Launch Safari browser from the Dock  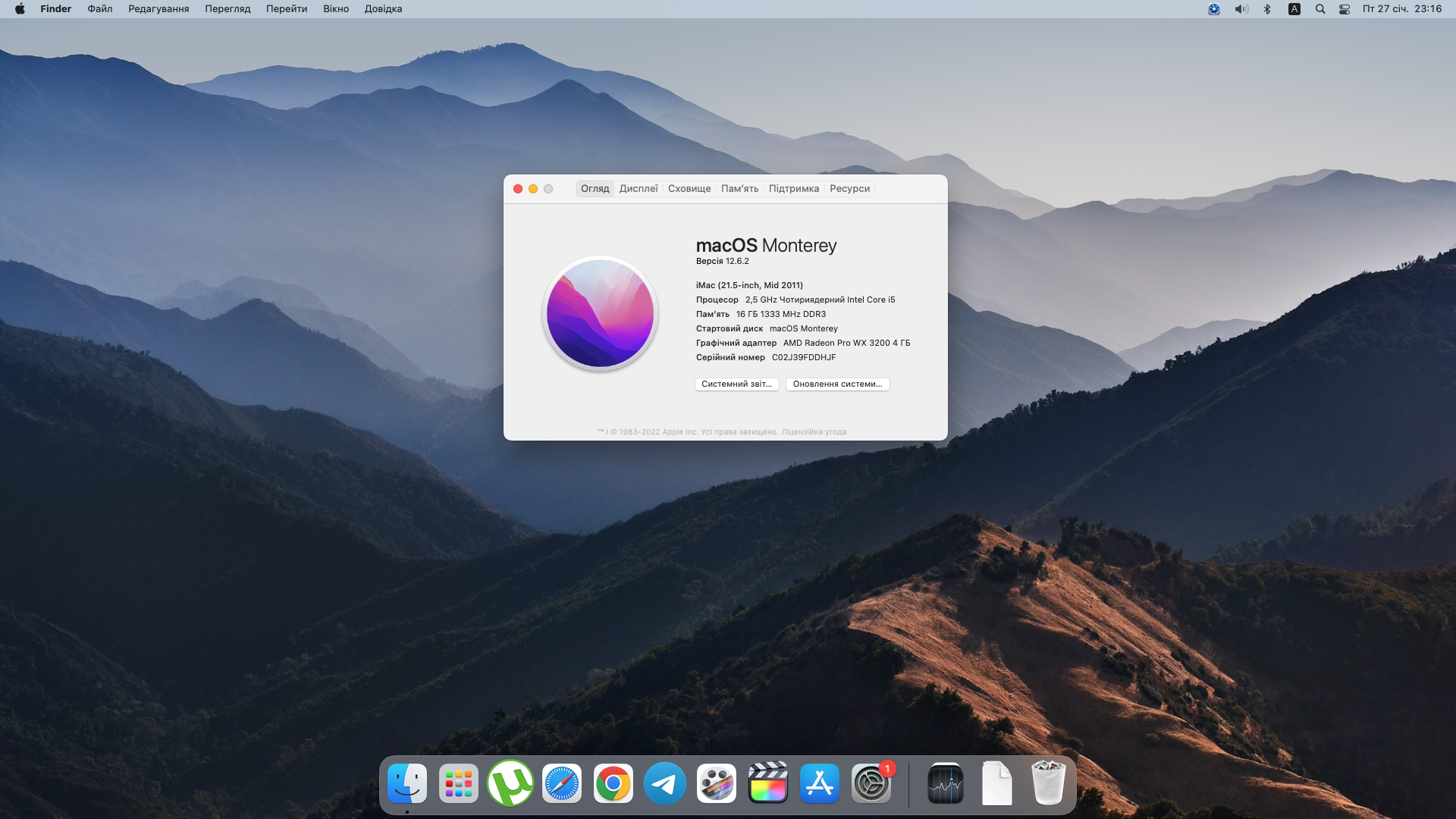pyautogui.click(x=562, y=783)
